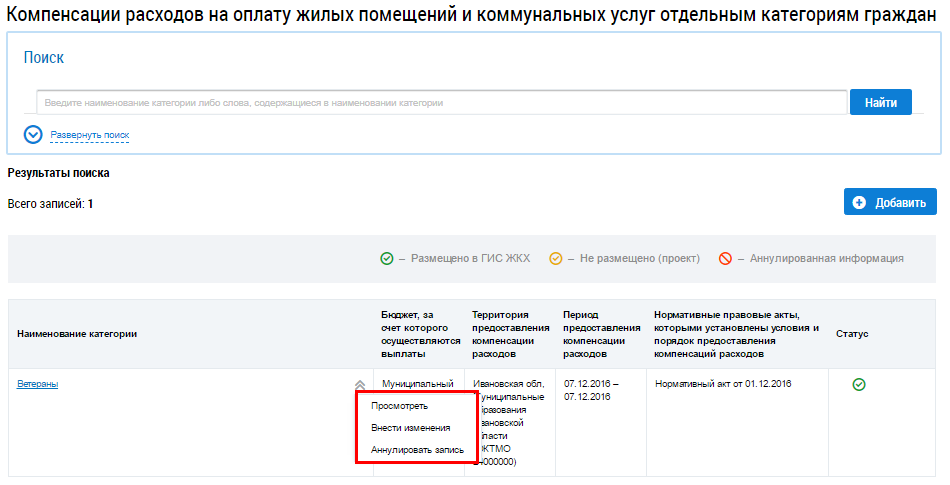Click the Наименование категории column header

[77, 333]
